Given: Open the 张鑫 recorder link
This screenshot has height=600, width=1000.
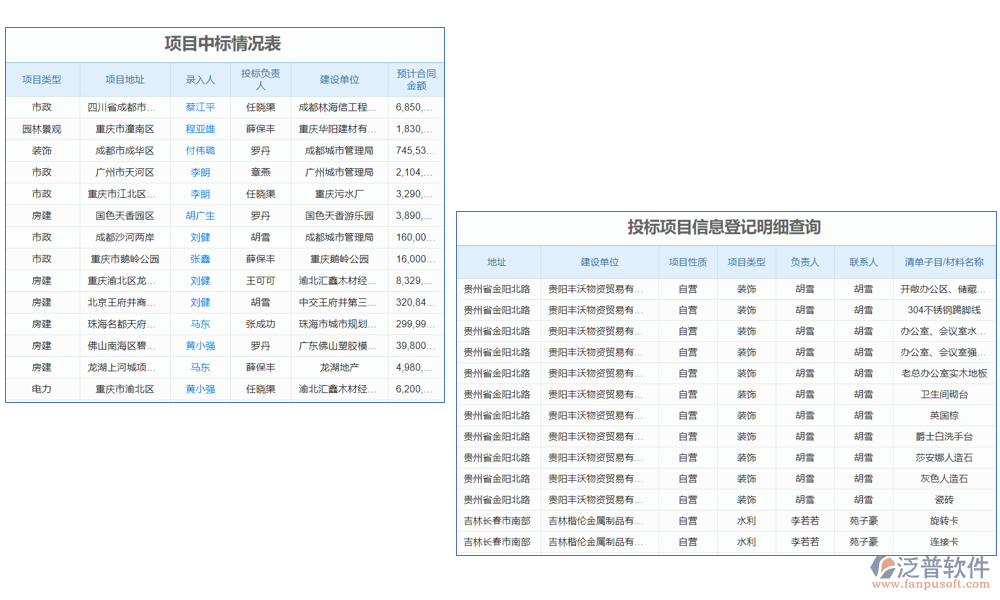Looking at the screenshot, I should (x=198, y=259).
